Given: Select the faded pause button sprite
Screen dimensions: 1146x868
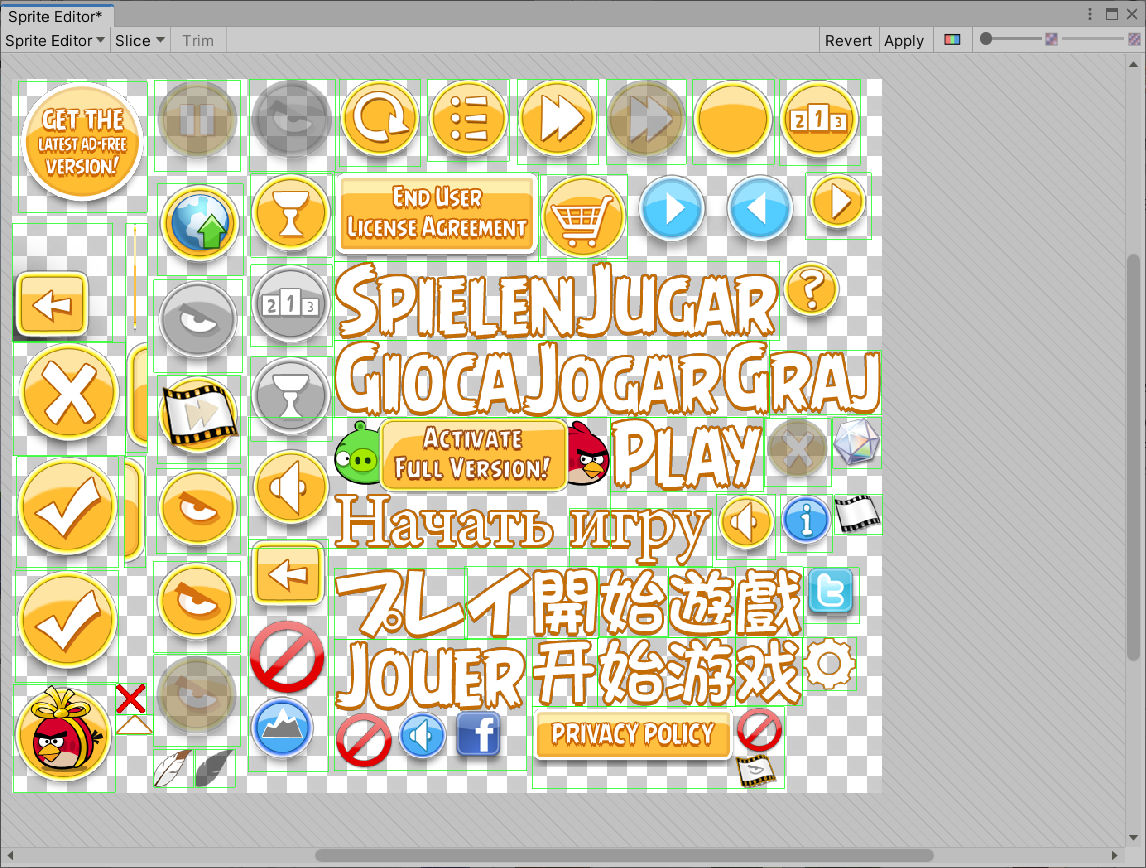Looking at the screenshot, I should pos(197,120).
